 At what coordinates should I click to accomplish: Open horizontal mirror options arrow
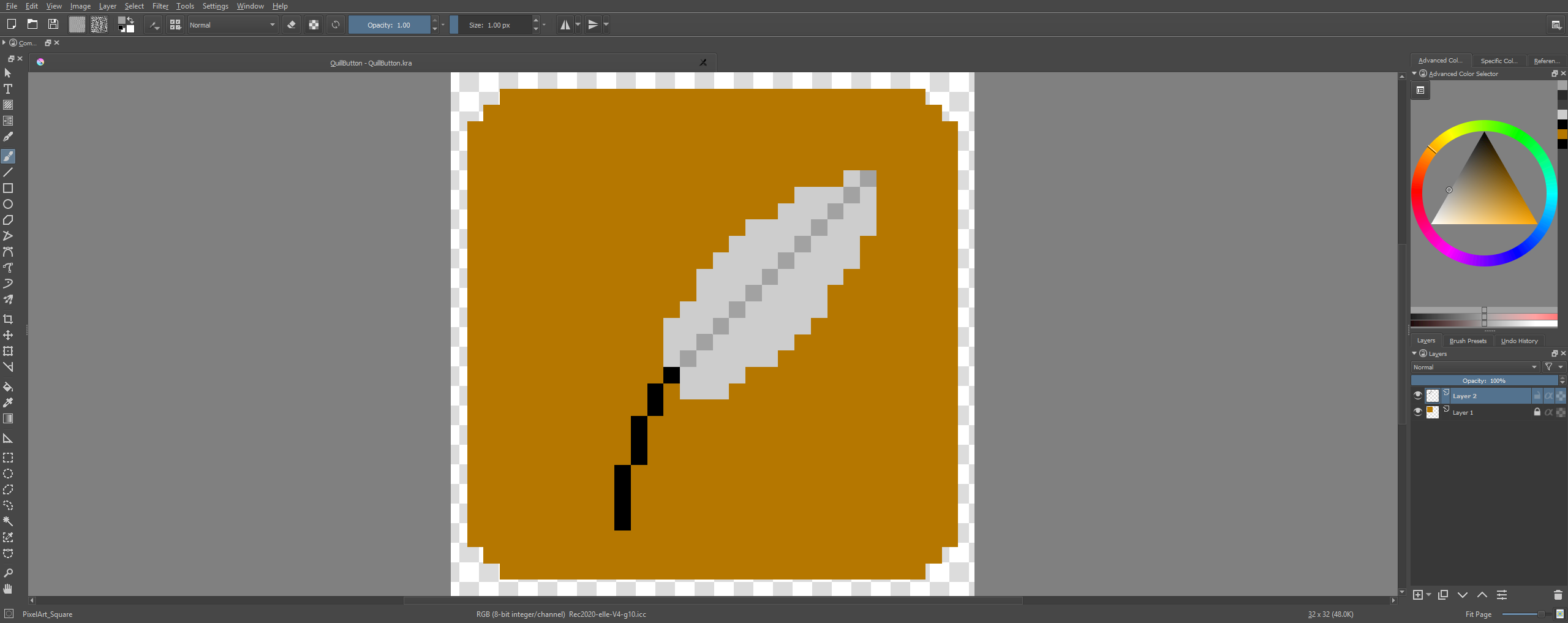578,25
